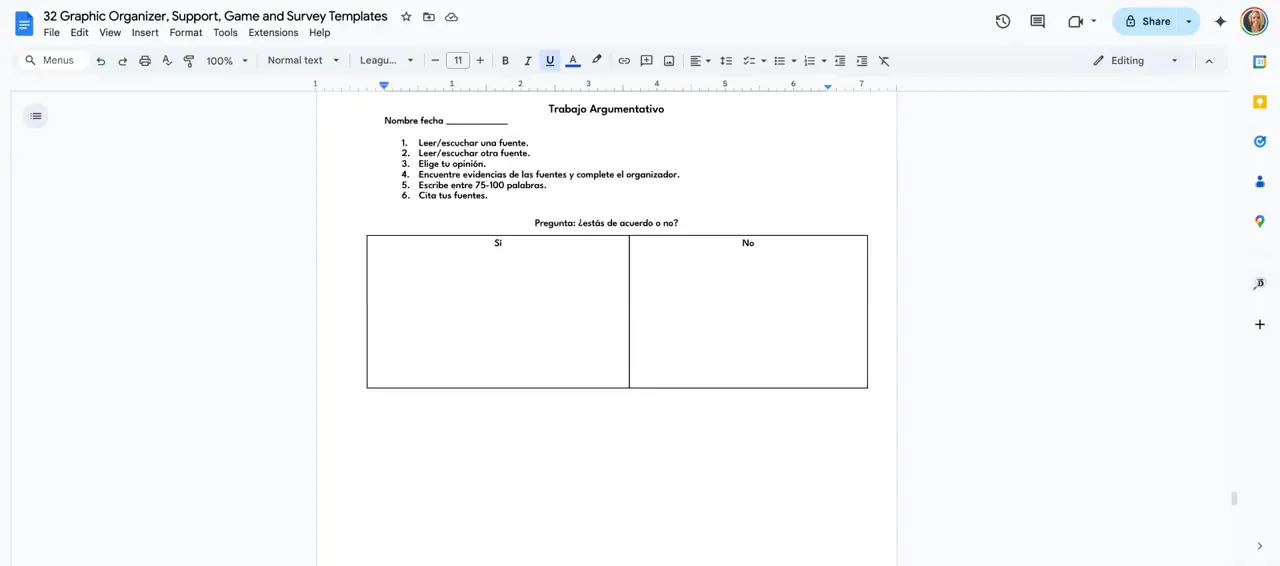Open the Help menu
The image size is (1280, 566).
coord(320,33)
